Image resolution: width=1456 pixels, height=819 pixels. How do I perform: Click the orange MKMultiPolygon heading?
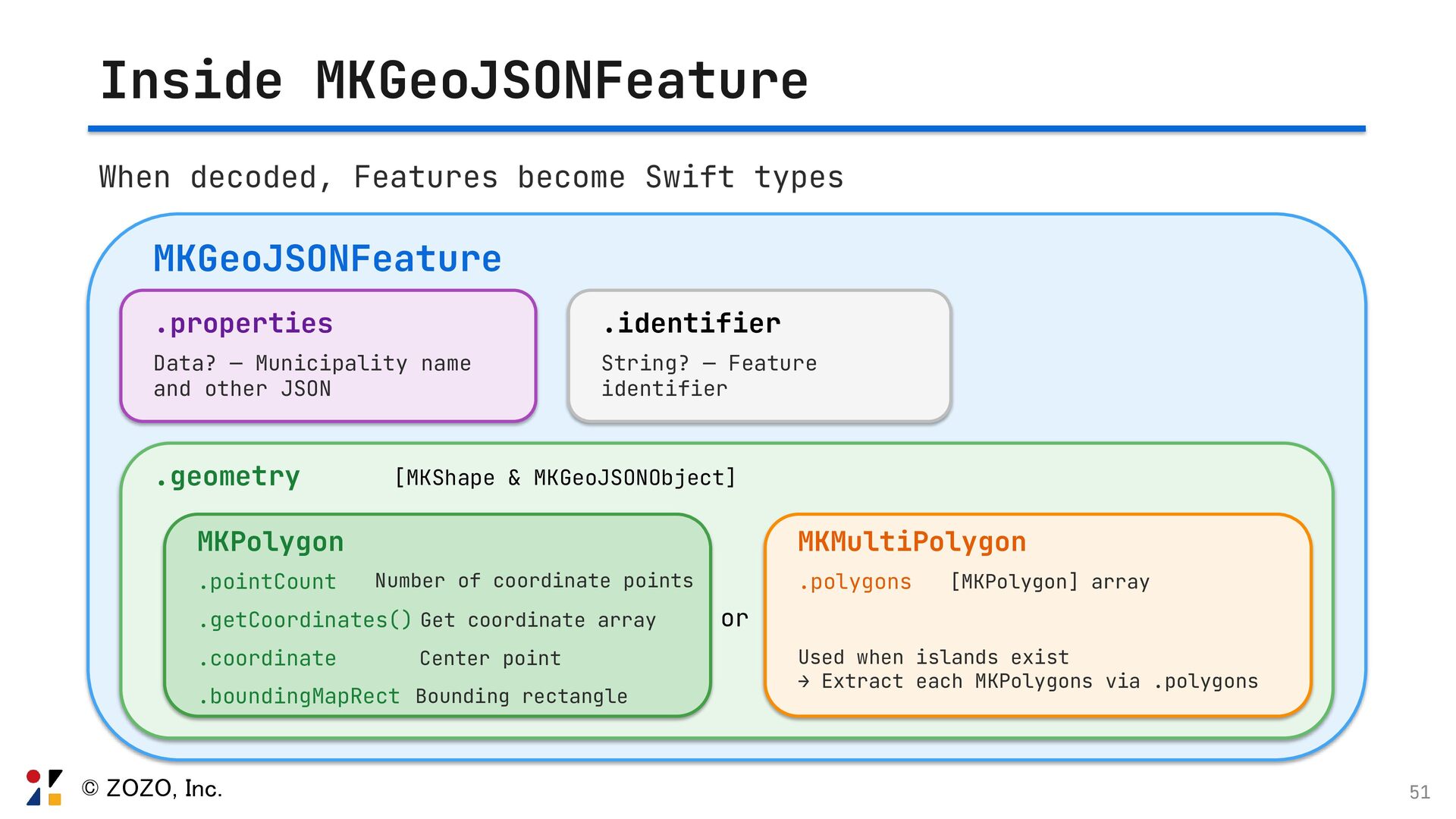[x=912, y=542]
